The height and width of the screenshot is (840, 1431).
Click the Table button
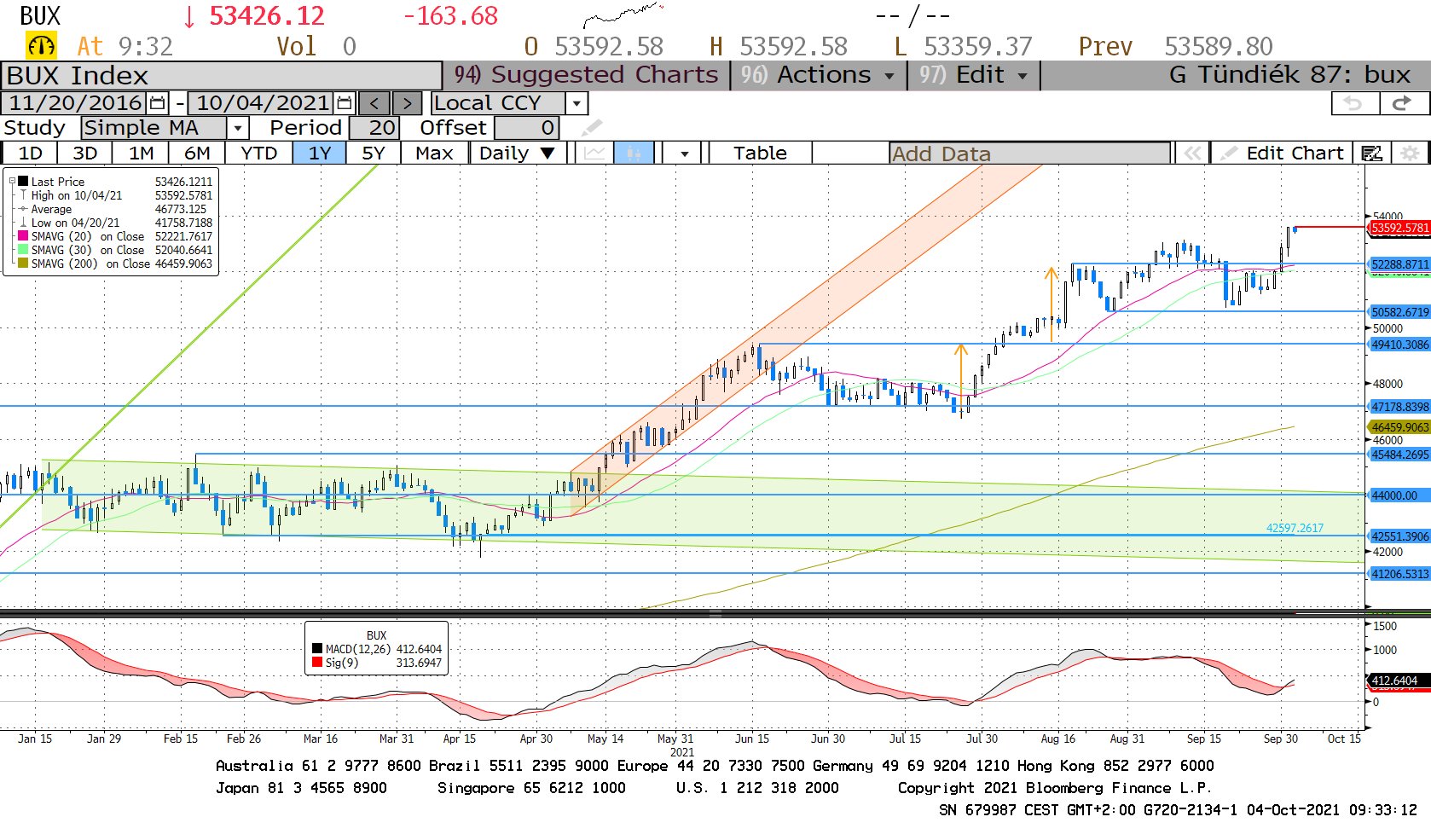(760, 153)
